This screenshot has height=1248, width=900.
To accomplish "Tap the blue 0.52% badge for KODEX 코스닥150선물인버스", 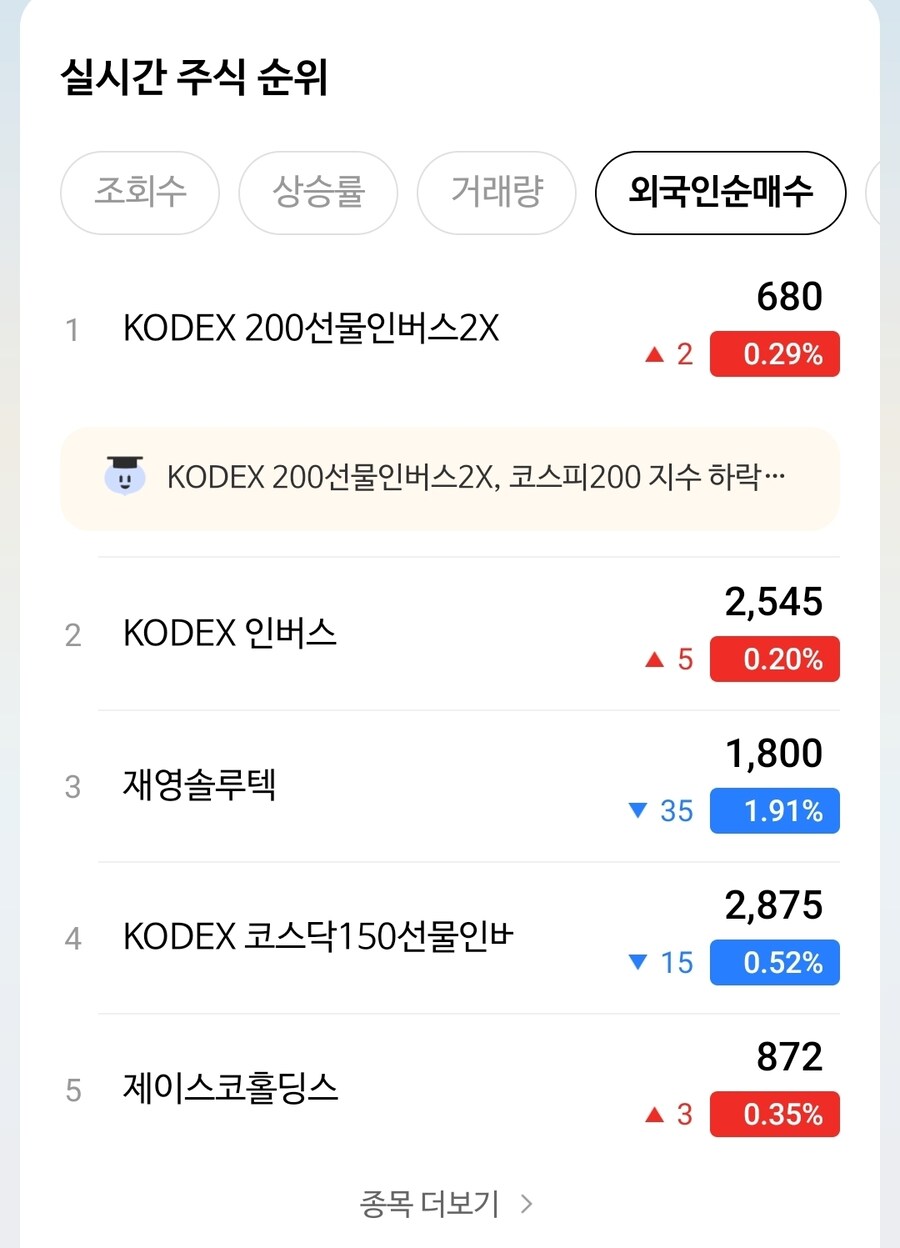I will [x=775, y=963].
